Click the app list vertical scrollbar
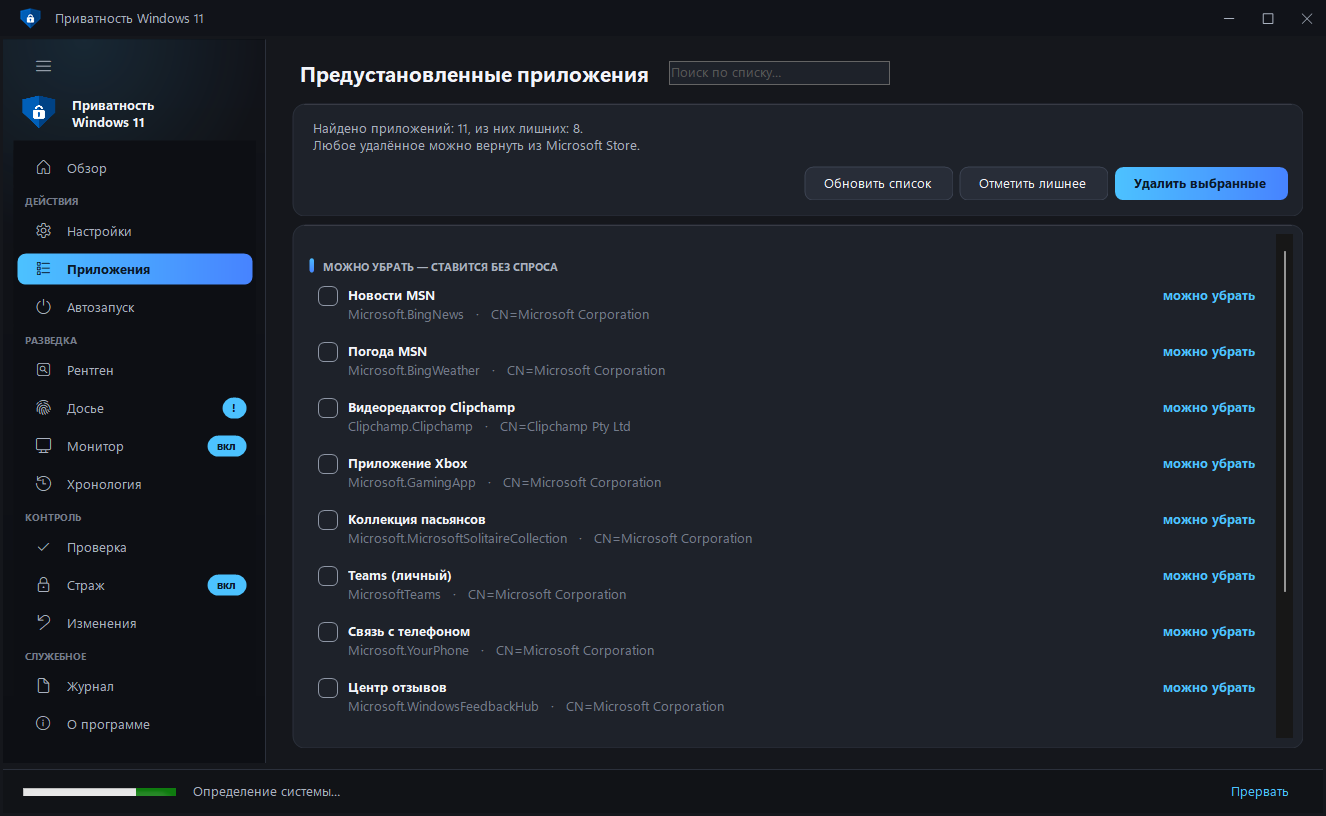The height and width of the screenshot is (816, 1326). pyautogui.click(x=1284, y=420)
